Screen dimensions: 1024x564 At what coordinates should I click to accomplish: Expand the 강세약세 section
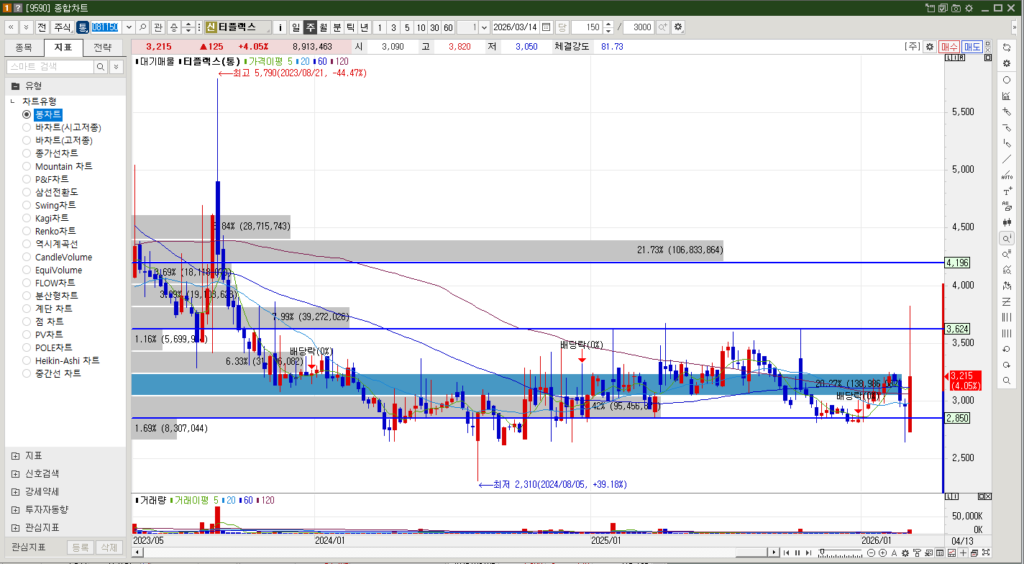15,492
